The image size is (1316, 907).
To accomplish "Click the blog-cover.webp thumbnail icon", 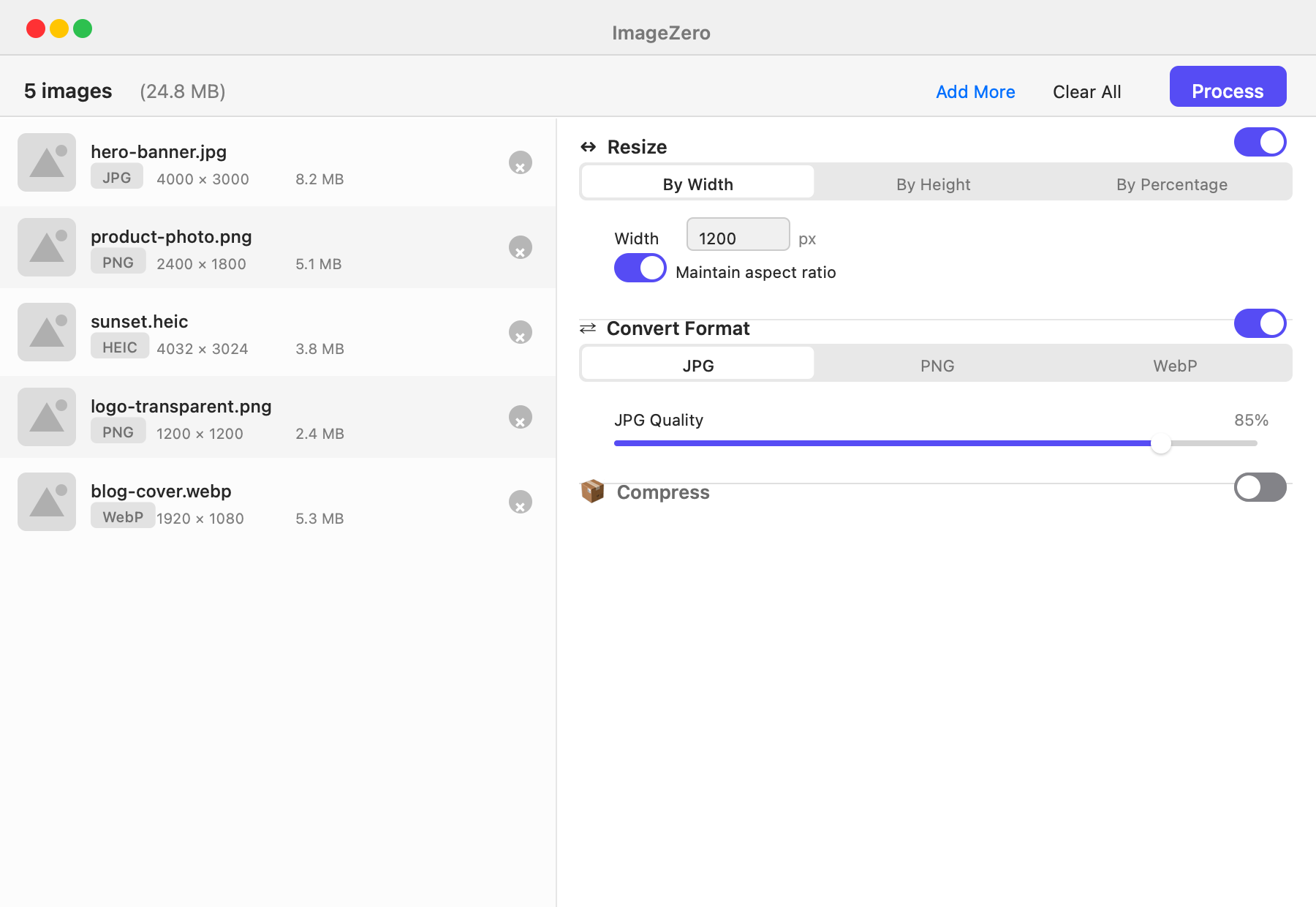I will pyautogui.click(x=47, y=502).
